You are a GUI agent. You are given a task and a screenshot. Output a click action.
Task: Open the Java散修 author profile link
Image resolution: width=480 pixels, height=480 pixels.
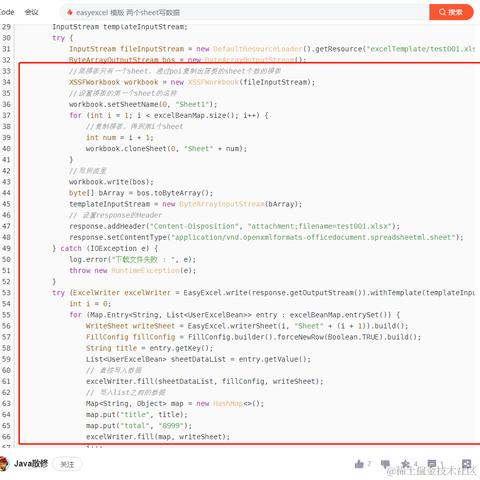[x=31, y=464]
